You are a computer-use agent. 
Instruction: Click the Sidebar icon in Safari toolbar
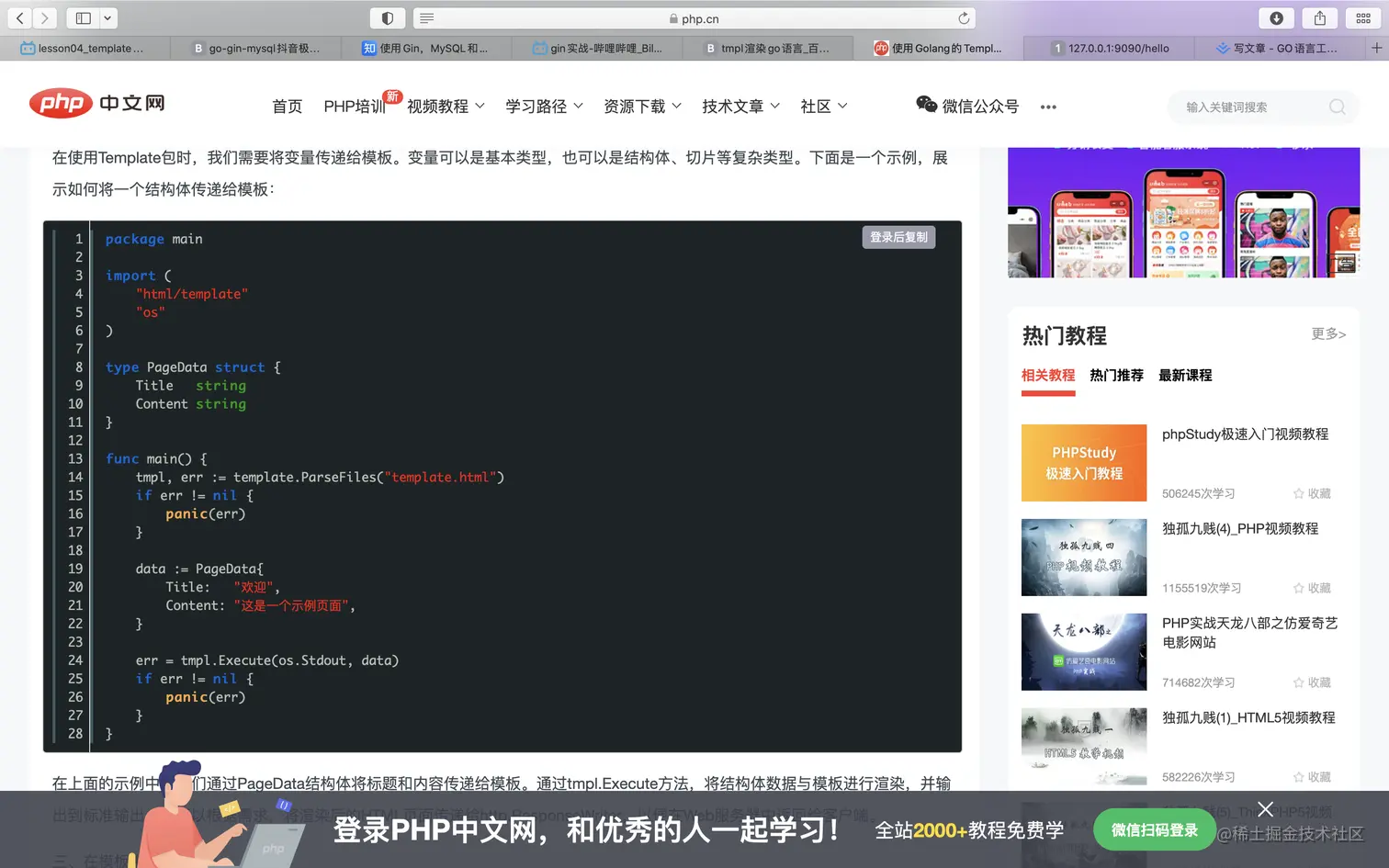pyautogui.click(x=83, y=17)
